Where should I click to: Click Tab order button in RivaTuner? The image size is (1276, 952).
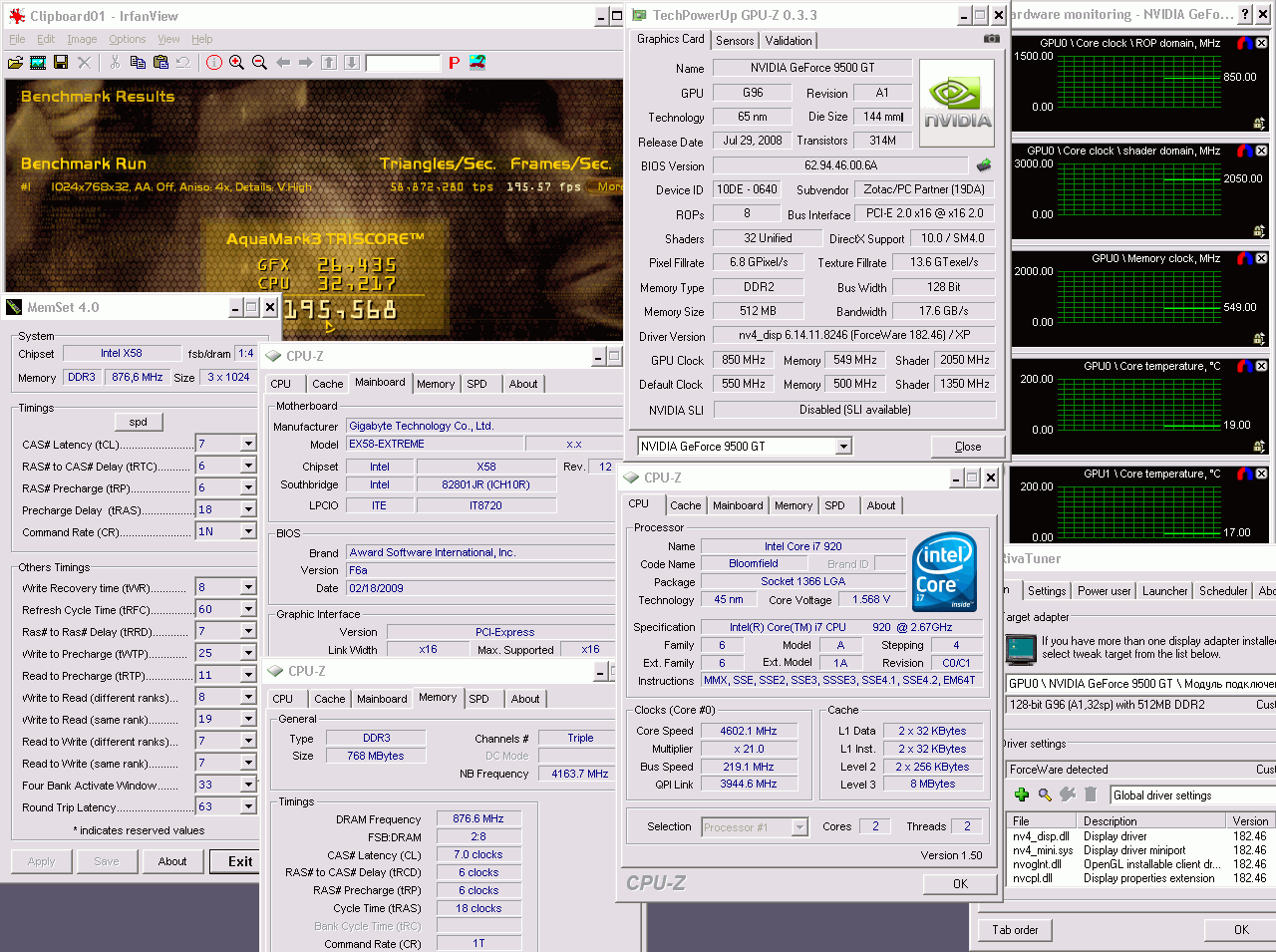1015,930
